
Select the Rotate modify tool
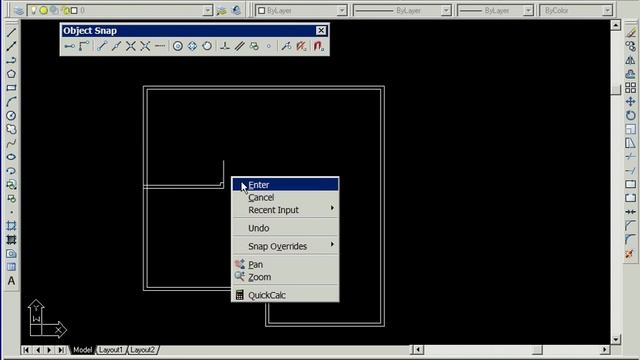pyautogui.click(x=631, y=116)
